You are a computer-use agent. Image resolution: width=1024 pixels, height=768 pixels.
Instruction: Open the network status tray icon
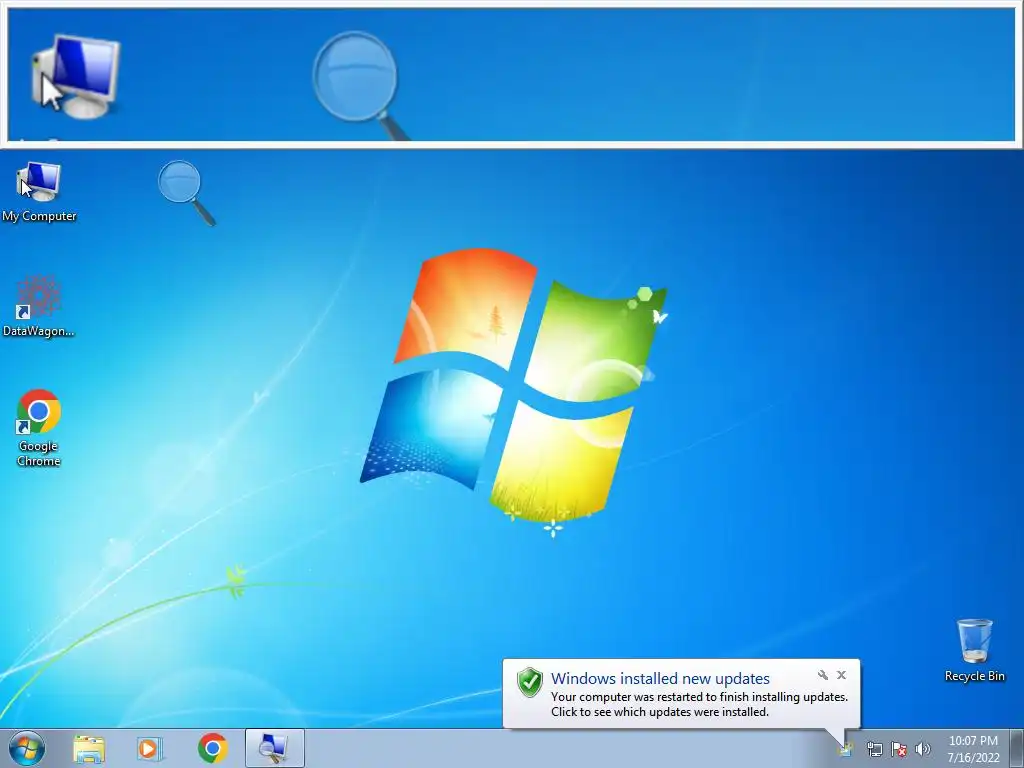pyautogui.click(x=874, y=749)
